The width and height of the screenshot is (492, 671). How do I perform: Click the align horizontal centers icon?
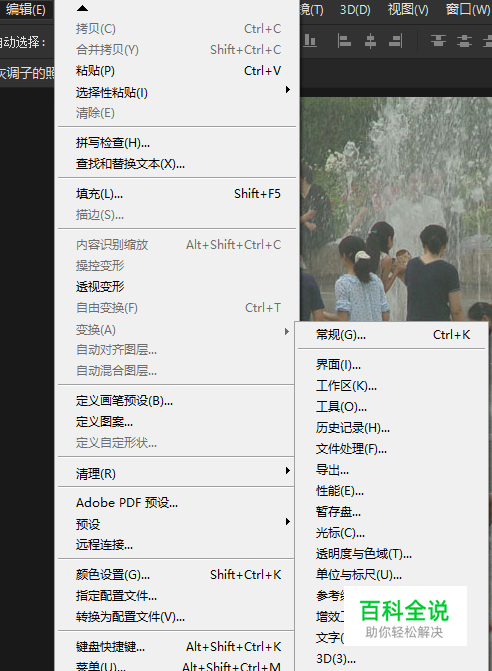[370, 41]
